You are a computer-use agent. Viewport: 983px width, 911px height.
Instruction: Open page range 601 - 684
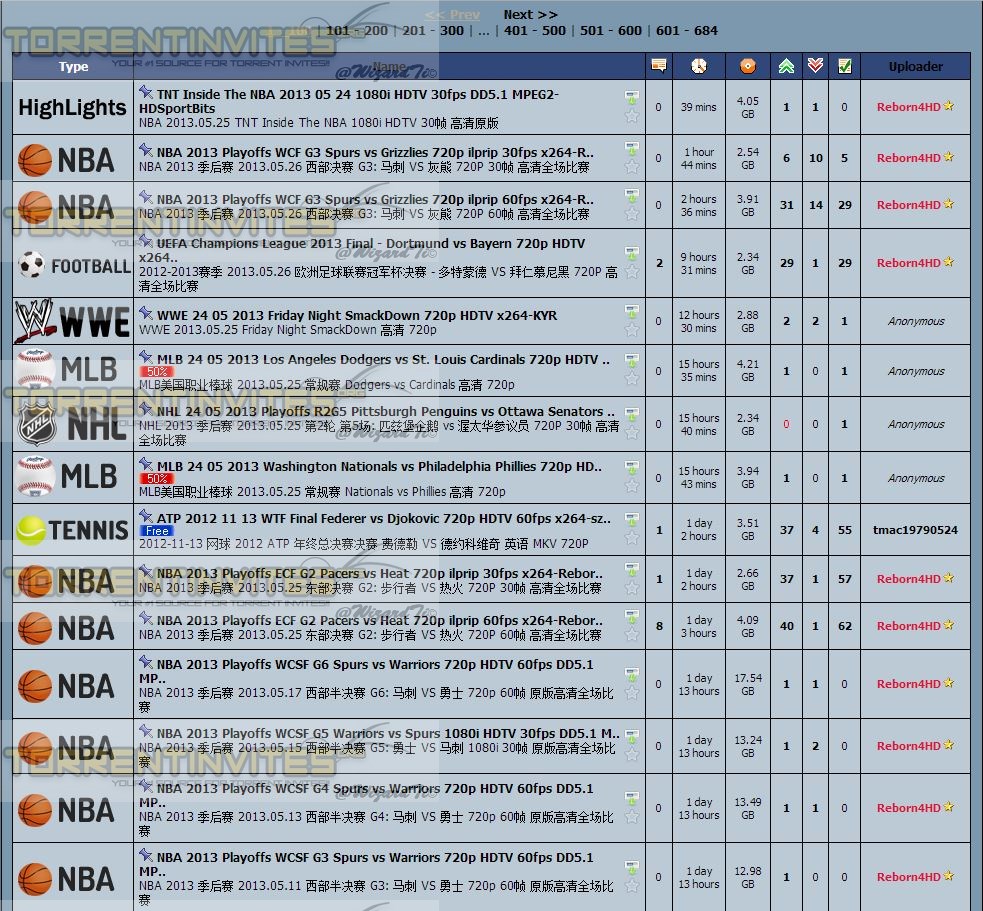click(x=687, y=30)
